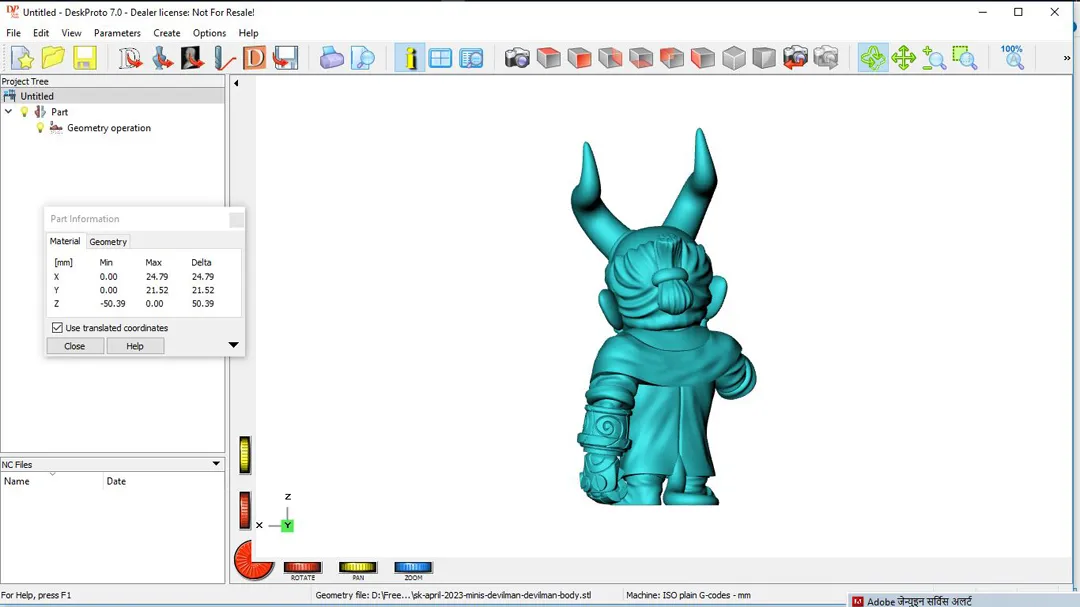Toggle the light bulb for Geometry operation
Viewport: 1080px width, 607px height.
(40, 127)
